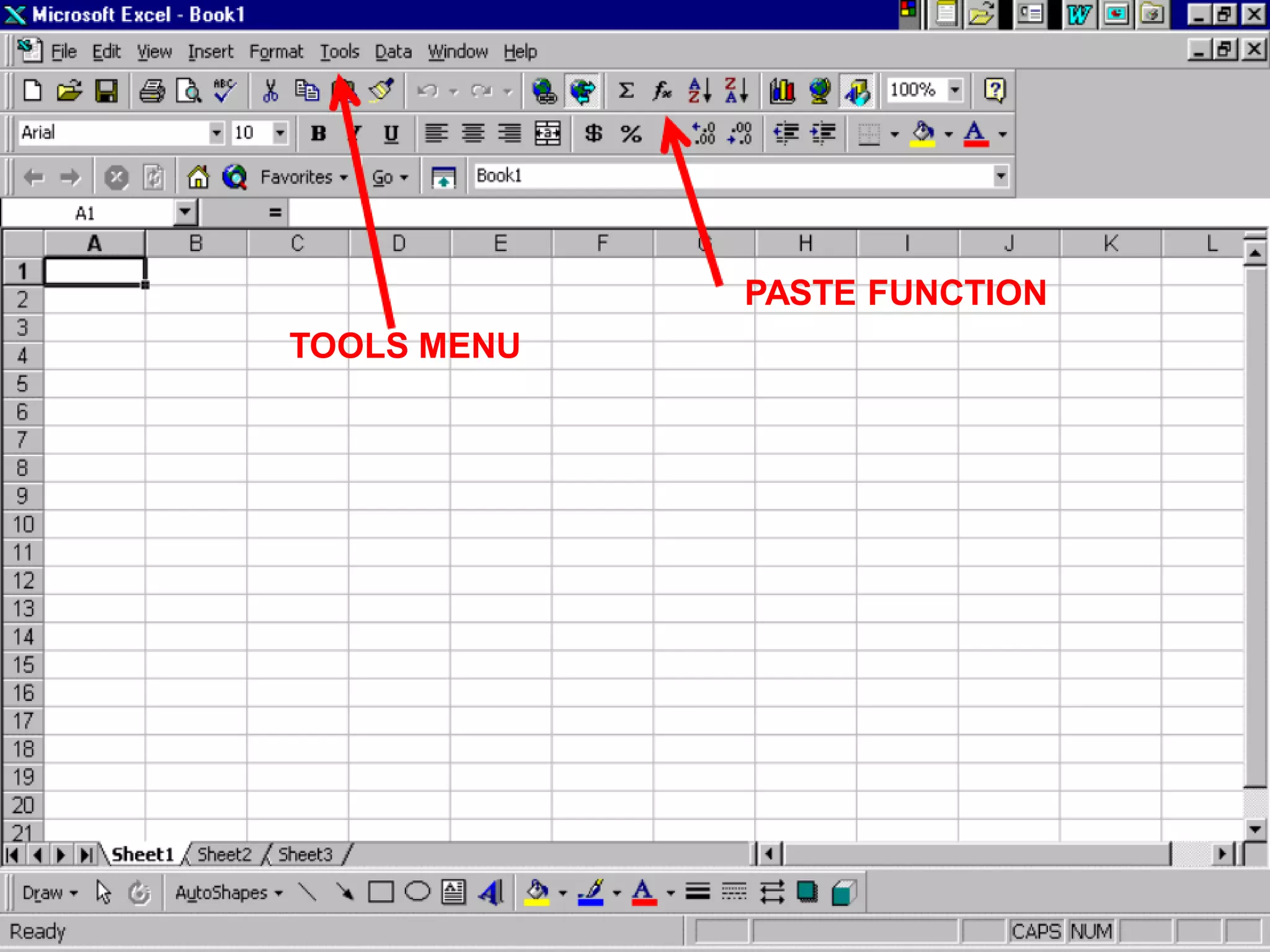This screenshot has width=1270, height=952.
Task: Open the Draw menu button
Action: click(50, 892)
